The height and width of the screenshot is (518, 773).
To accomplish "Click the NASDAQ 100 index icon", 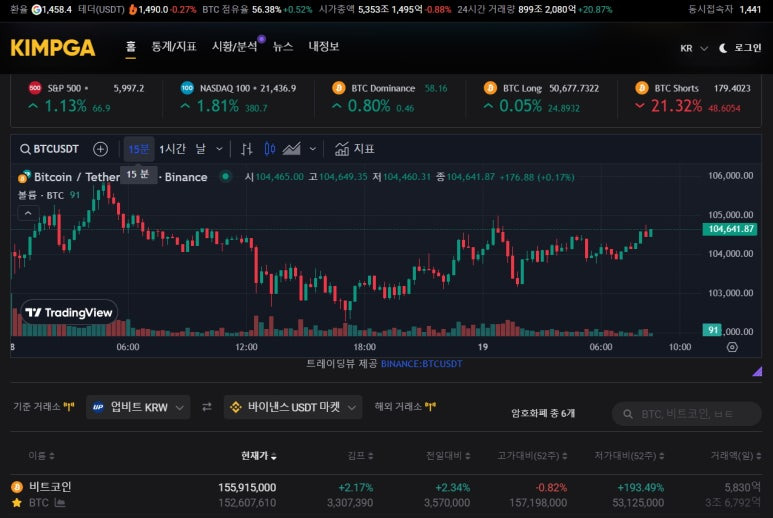I will (x=187, y=88).
